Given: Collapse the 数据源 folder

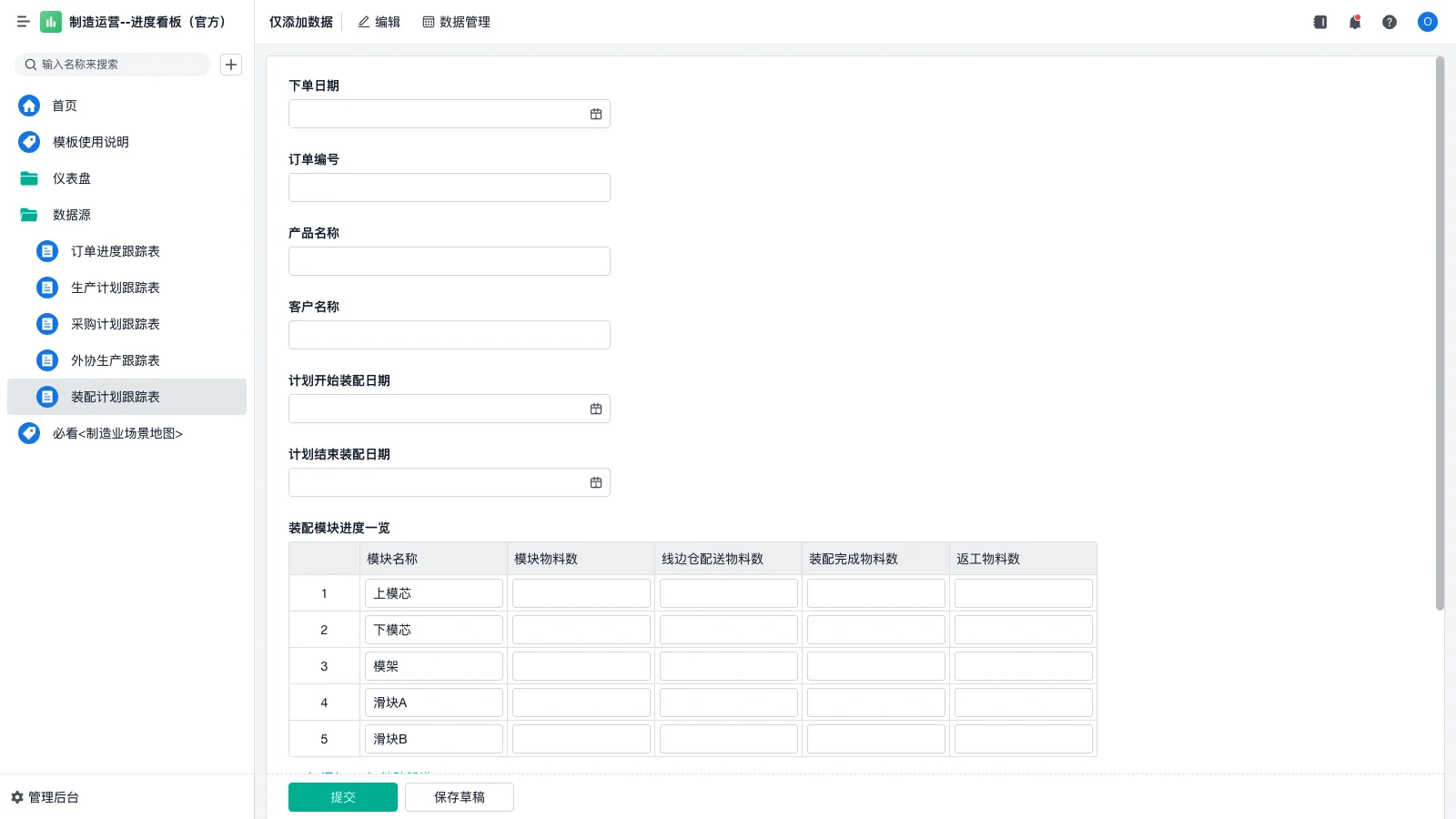Looking at the screenshot, I should [x=72, y=215].
